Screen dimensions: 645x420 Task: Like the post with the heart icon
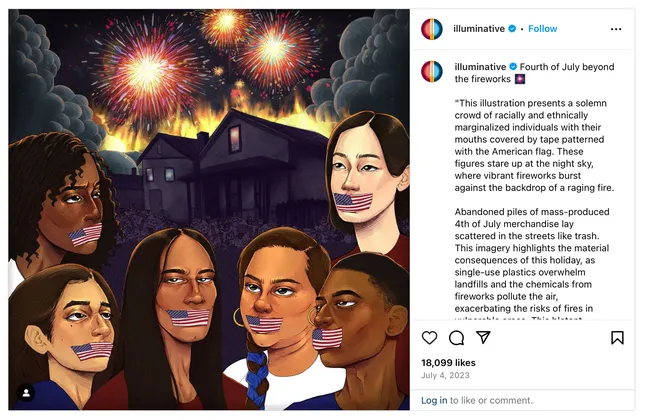(x=429, y=338)
